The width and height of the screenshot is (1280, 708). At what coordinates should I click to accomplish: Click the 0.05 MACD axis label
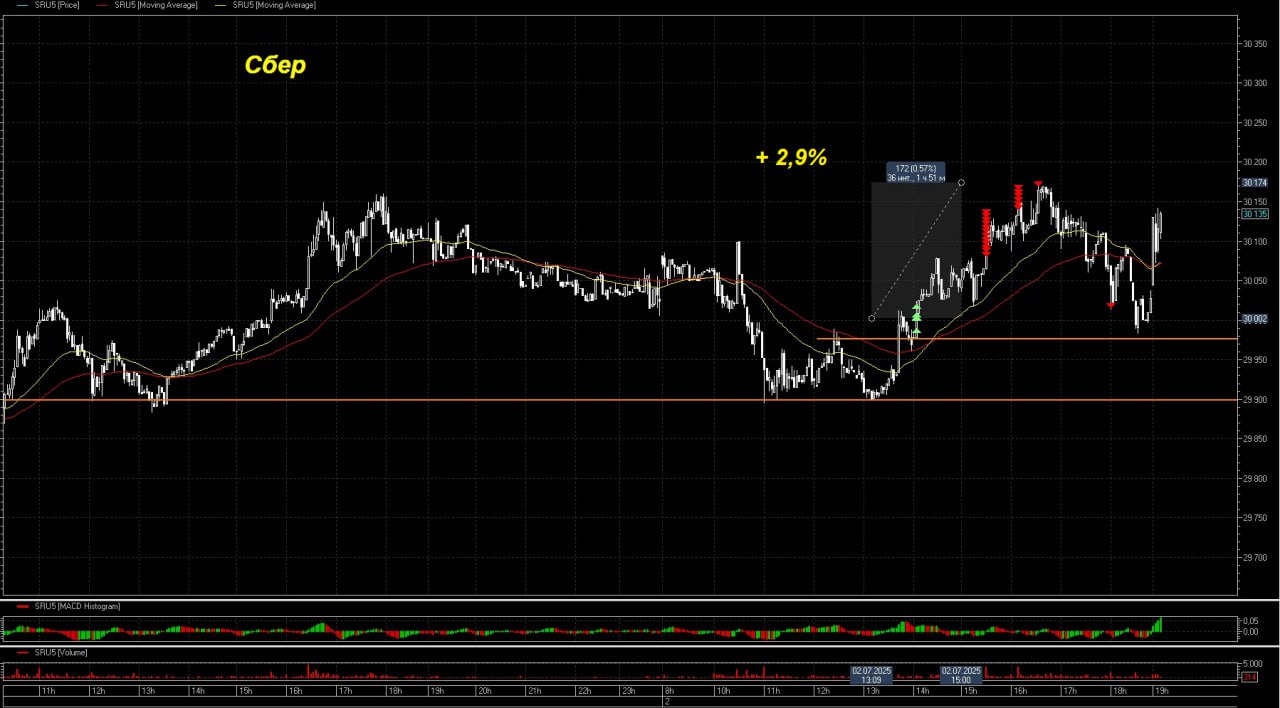pos(1250,621)
